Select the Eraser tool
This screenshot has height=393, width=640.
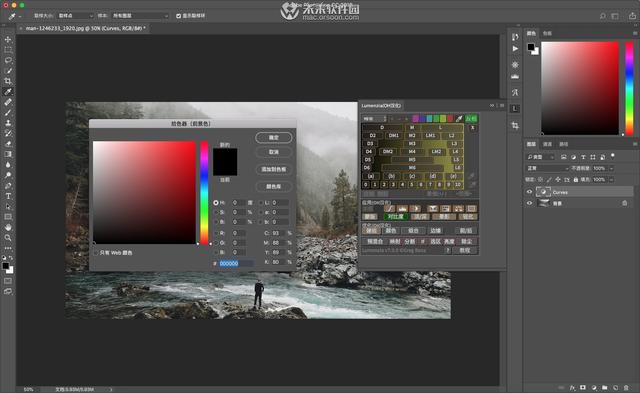click(x=8, y=144)
